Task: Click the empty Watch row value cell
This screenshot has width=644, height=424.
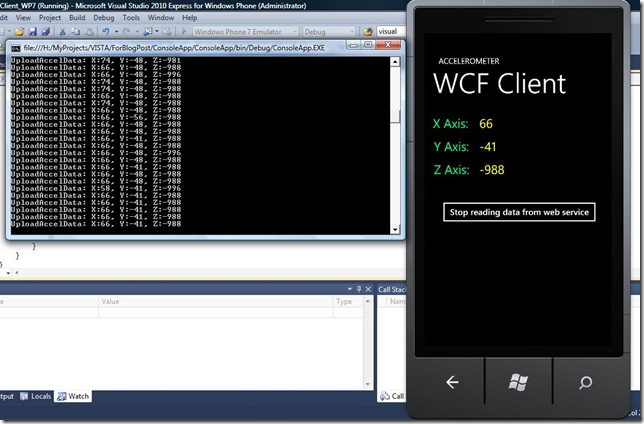Action: (x=216, y=312)
